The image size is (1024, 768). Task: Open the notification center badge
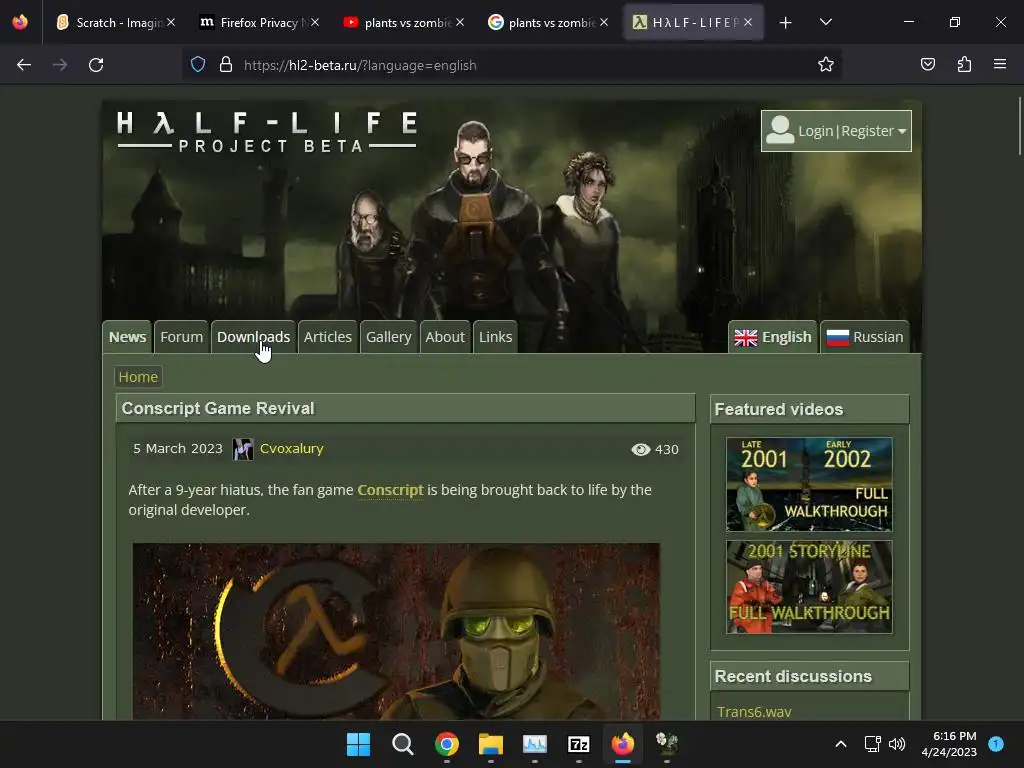[x=996, y=744]
